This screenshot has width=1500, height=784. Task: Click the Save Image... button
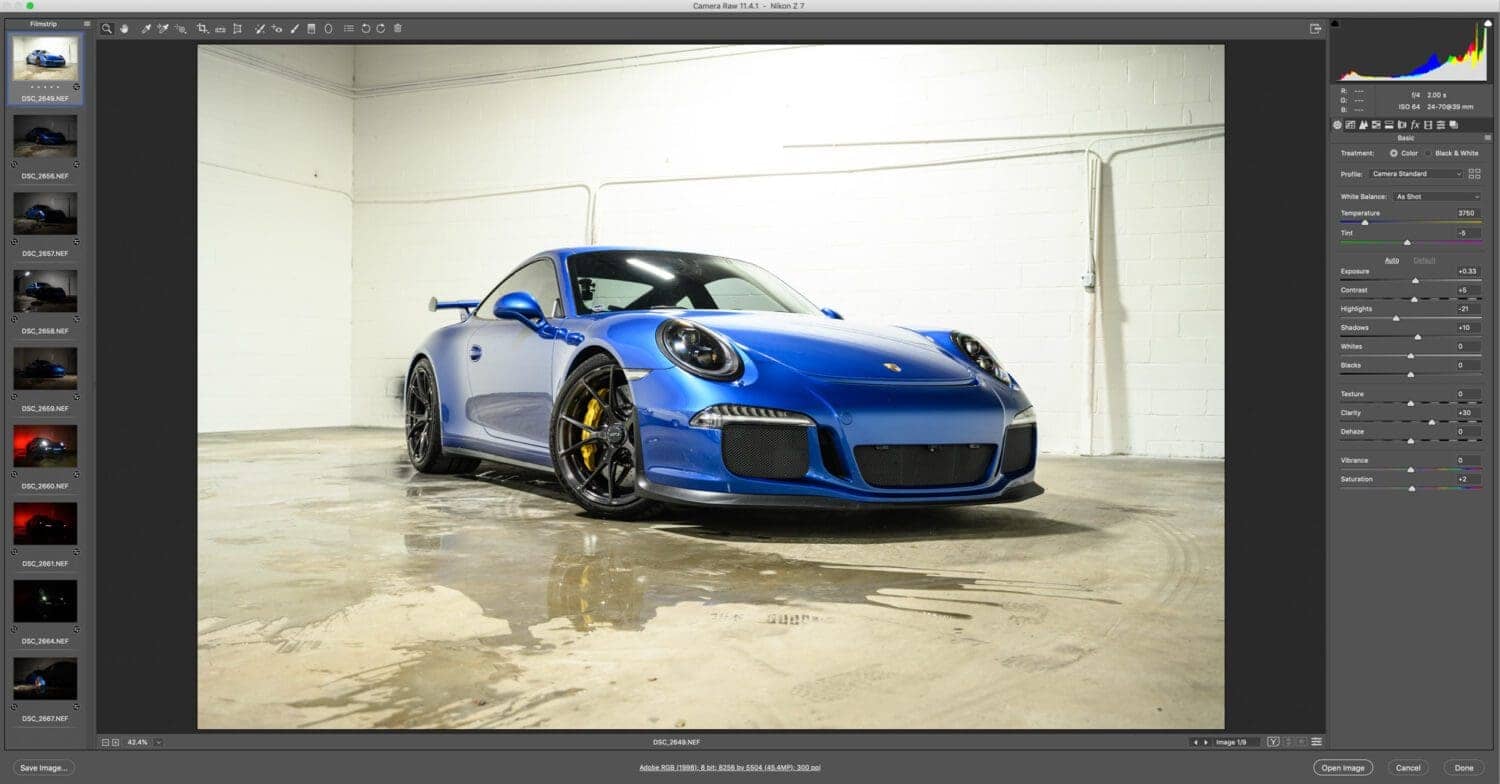pos(44,768)
